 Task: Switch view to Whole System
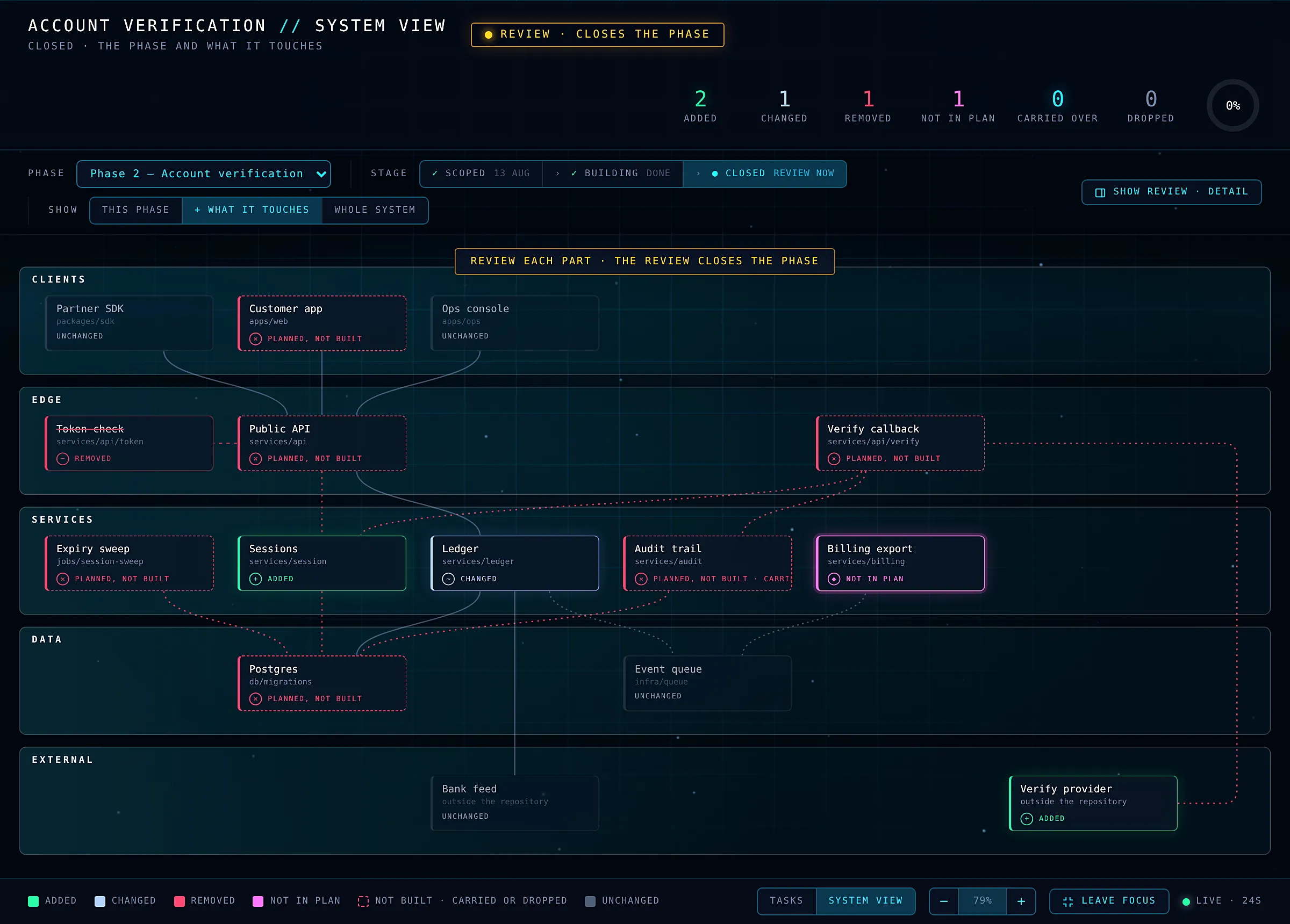(x=375, y=210)
